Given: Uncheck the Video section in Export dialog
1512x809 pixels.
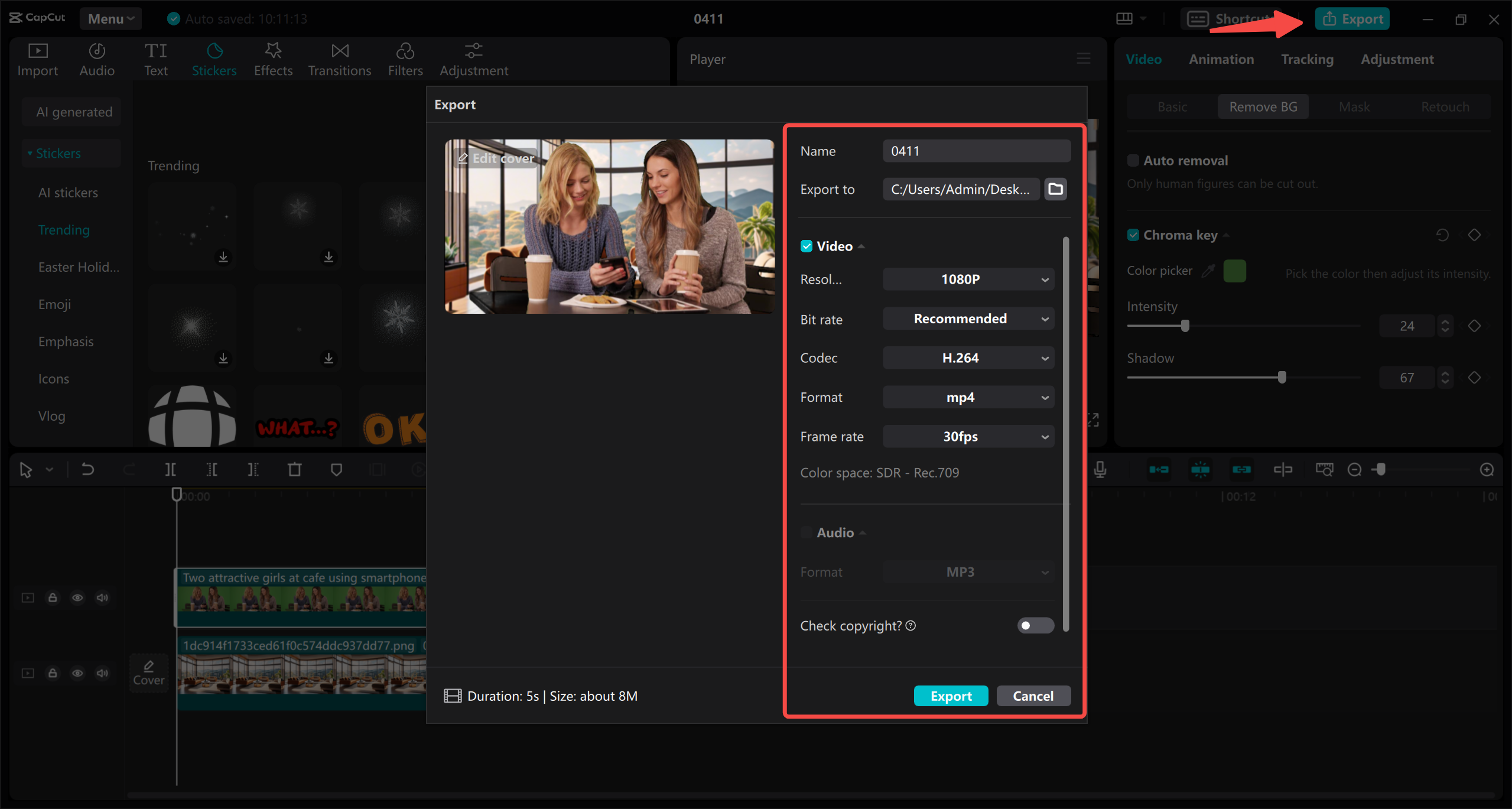Looking at the screenshot, I should 807,246.
